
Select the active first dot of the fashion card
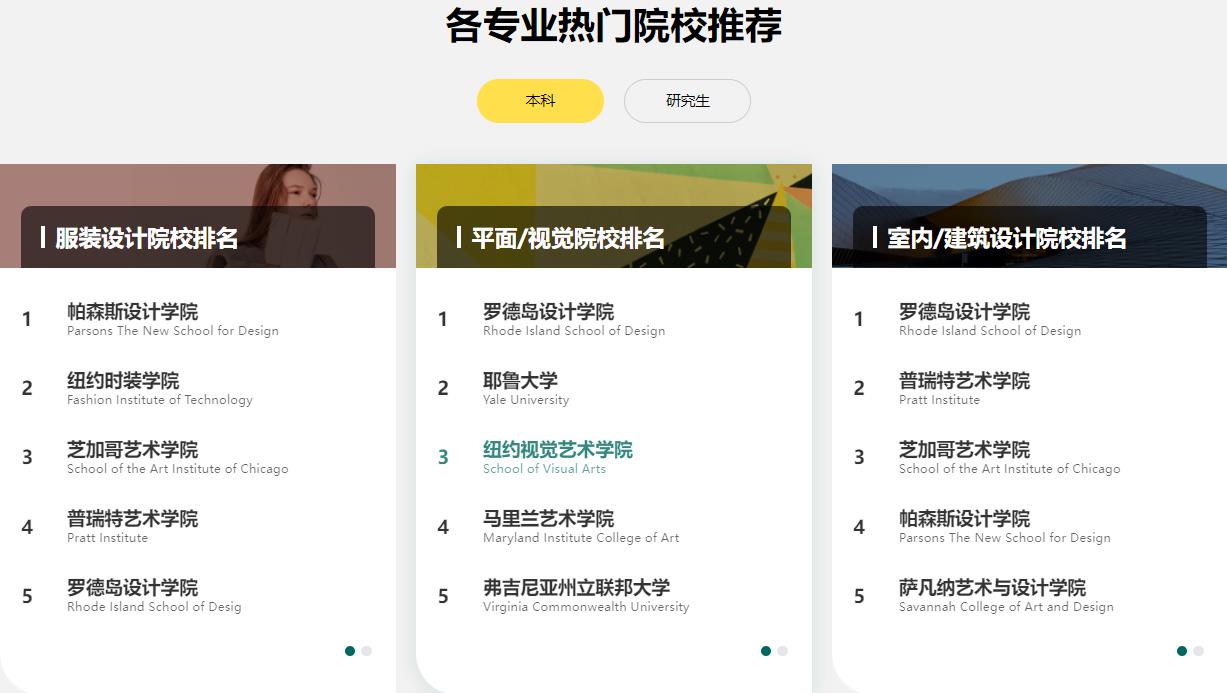click(350, 650)
